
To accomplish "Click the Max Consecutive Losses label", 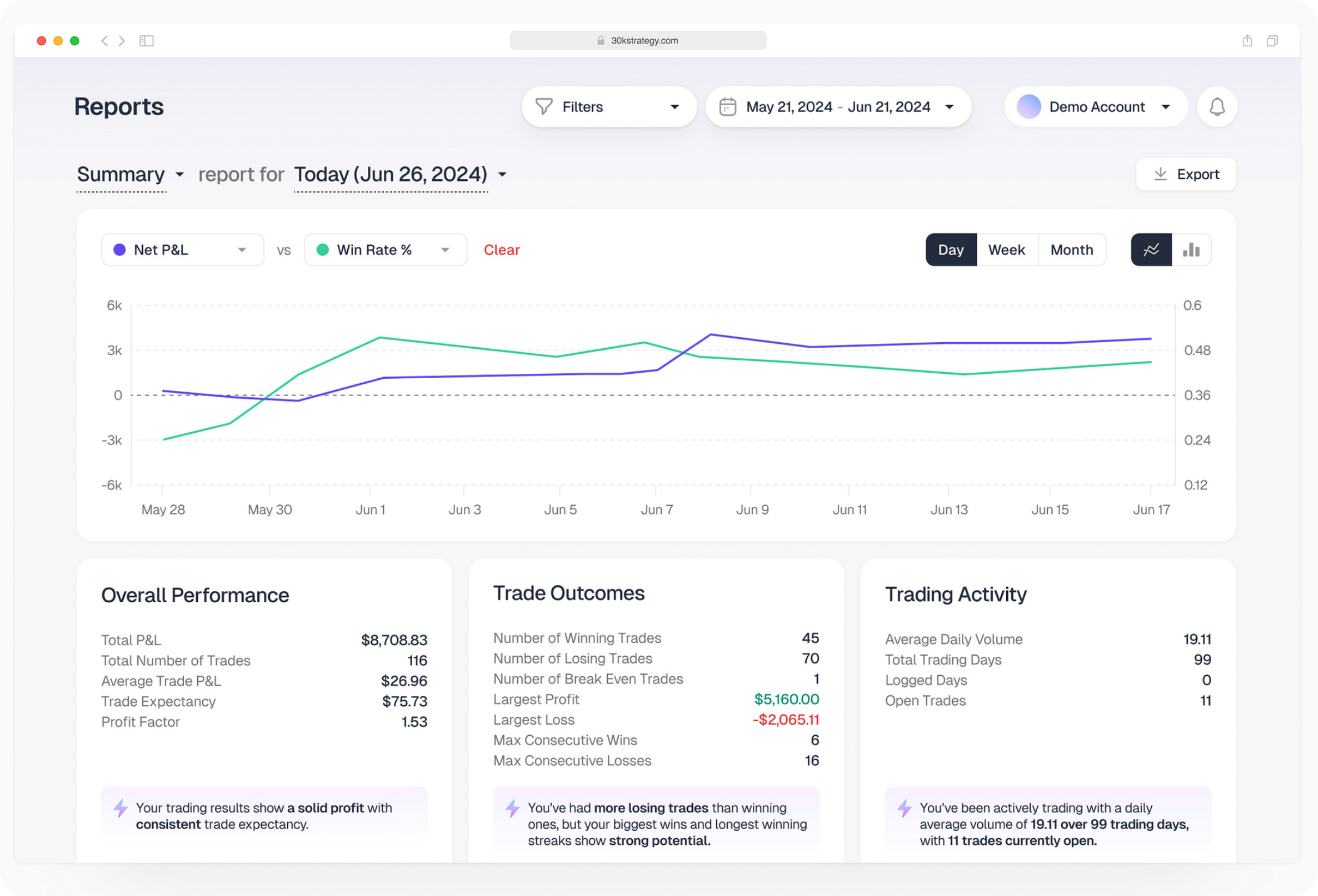I will [572, 760].
